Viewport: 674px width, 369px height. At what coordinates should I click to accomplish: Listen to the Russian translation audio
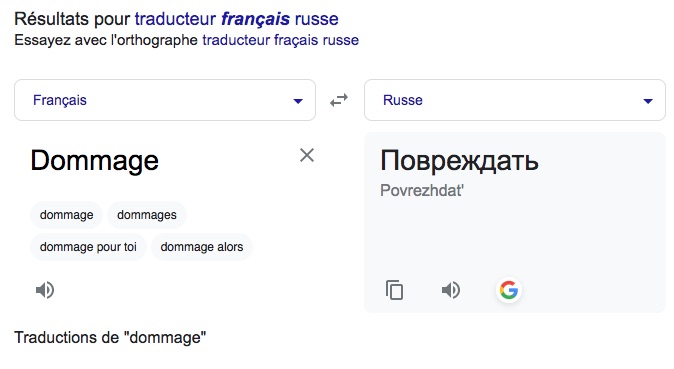[451, 290]
